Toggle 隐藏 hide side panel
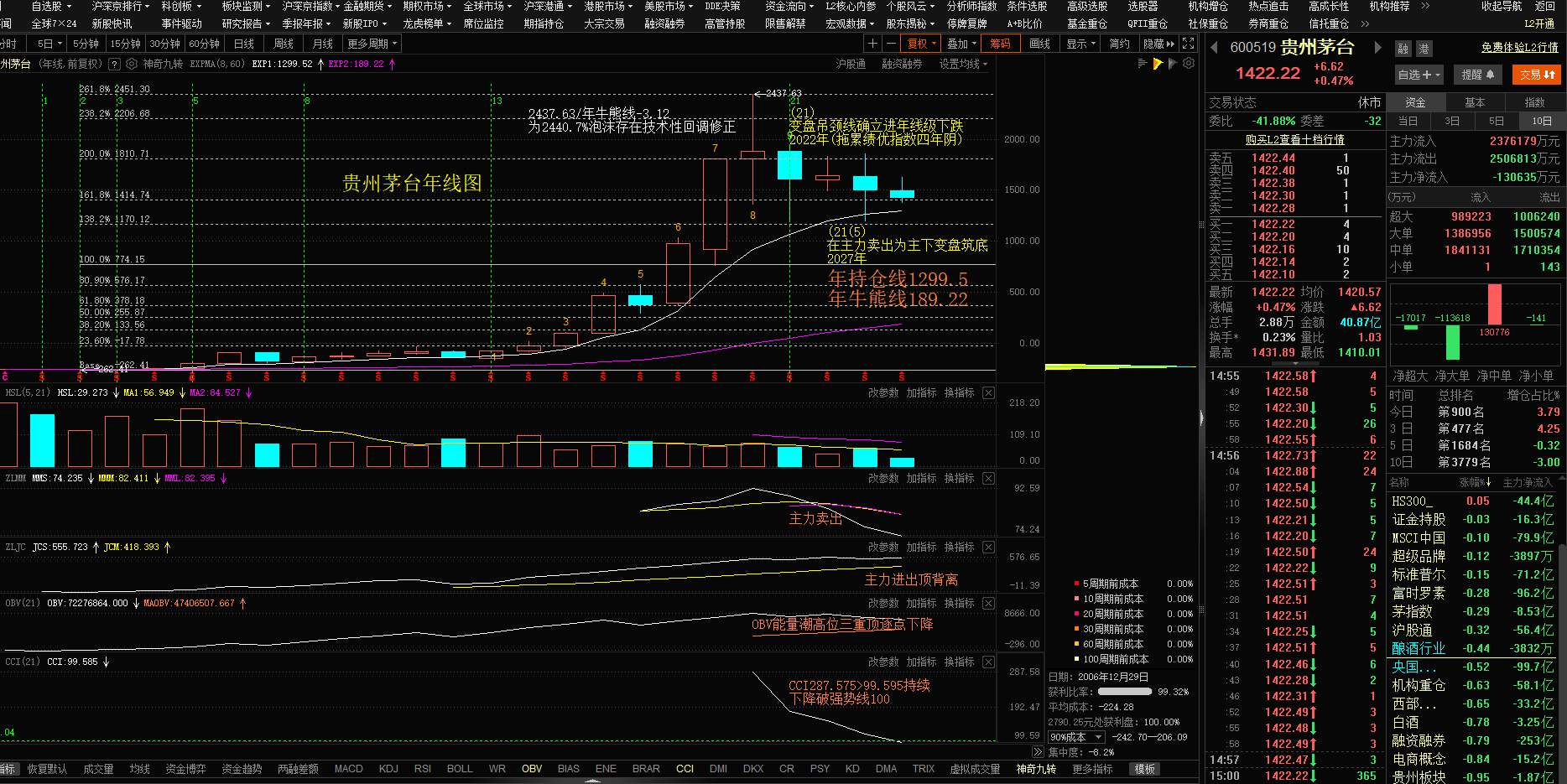Image resolution: width=1567 pixels, height=784 pixels. point(1158,44)
